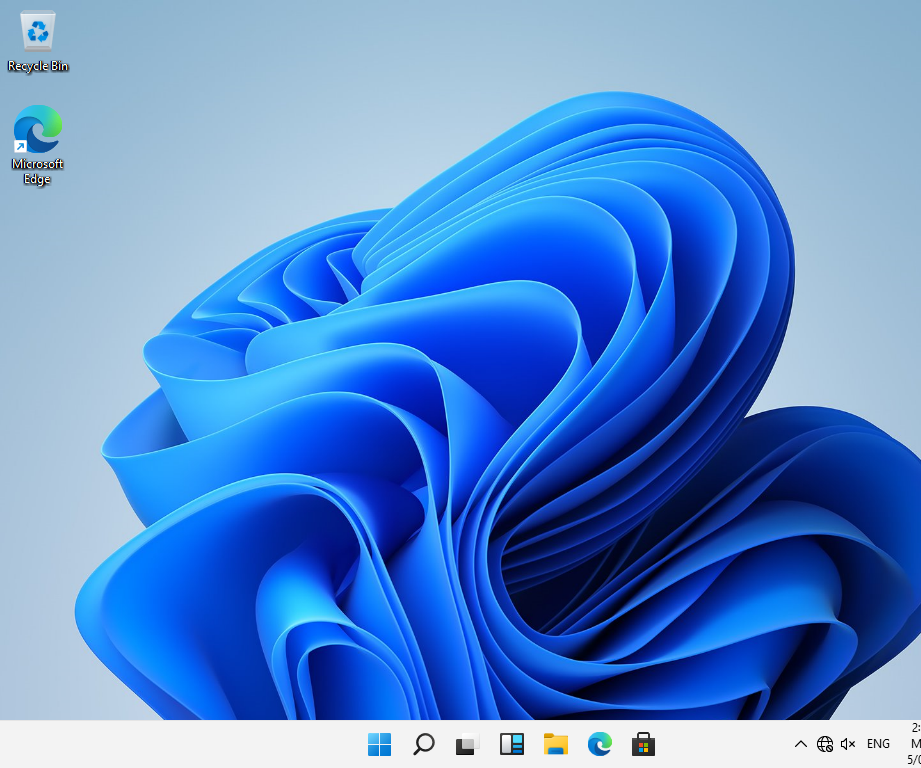921x768 pixels.
Task: Click the muted speaker icon
Action: [x=847, y=744]
